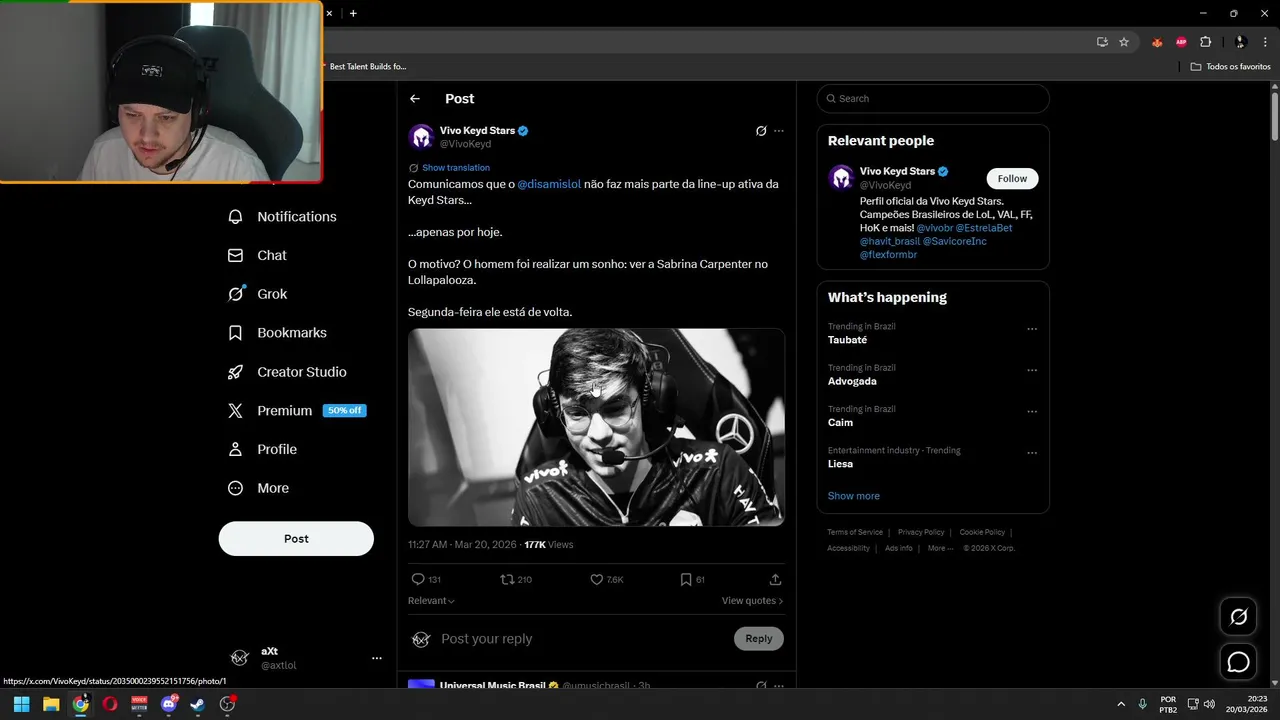1280x720 pixels.
Task: Open the Todos os favoritos bookmarks folder
Action: (1231, 67)
